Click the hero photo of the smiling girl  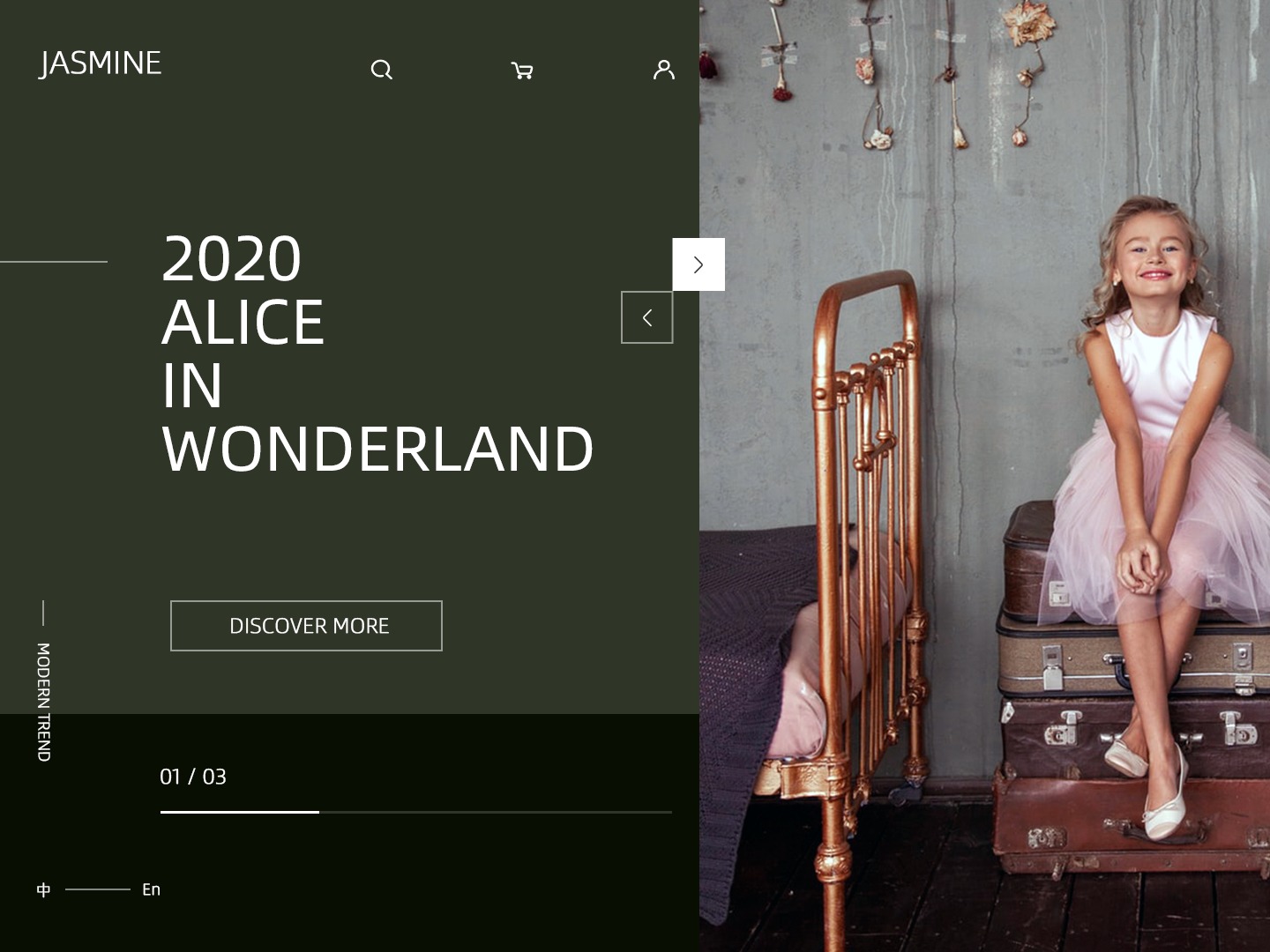click(984, 476)
